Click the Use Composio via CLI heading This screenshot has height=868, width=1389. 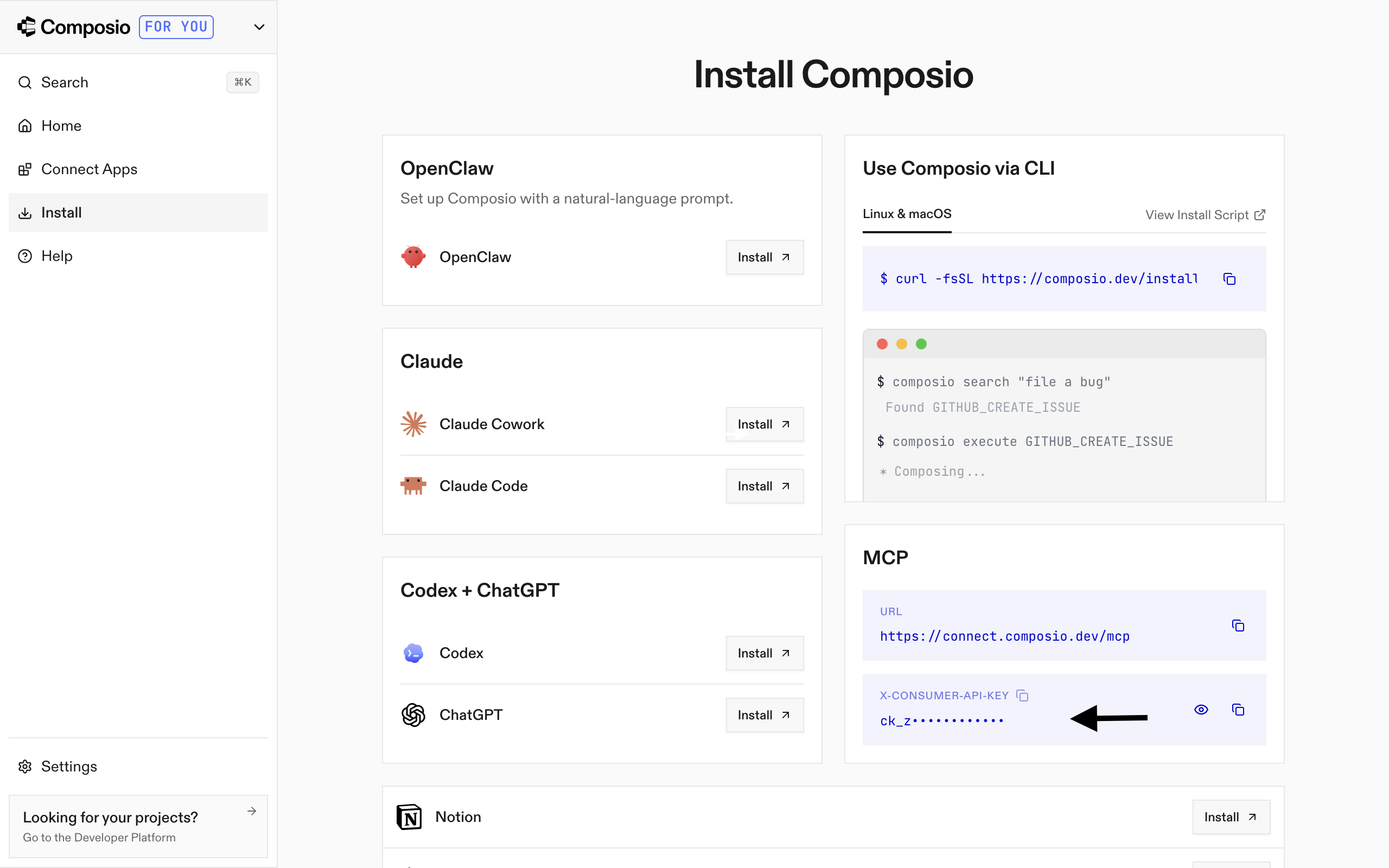959,168
